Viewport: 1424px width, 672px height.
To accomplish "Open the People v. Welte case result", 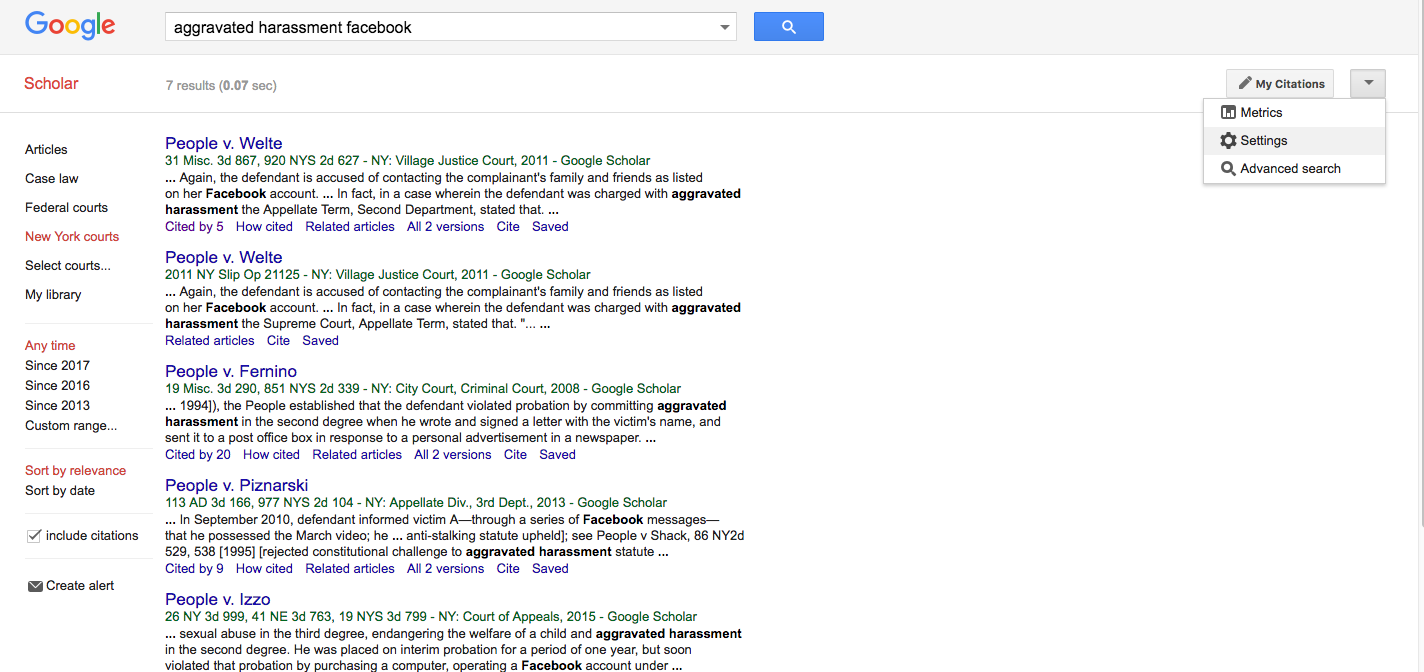I will click(223, 143).
